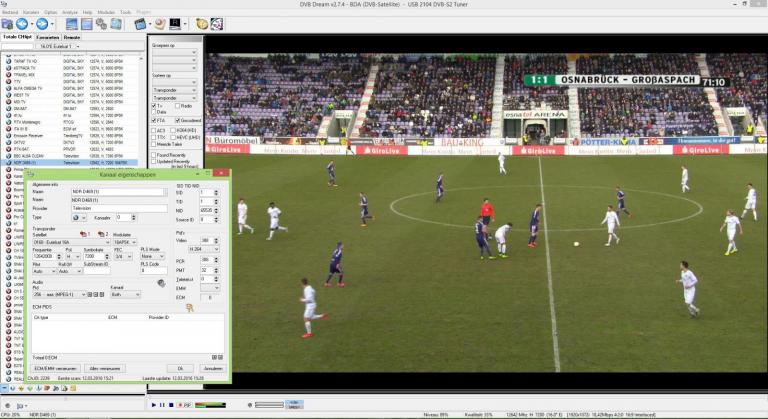
Task: Open the Help menu
Action: pyautogui.click(x=87, y=11)
